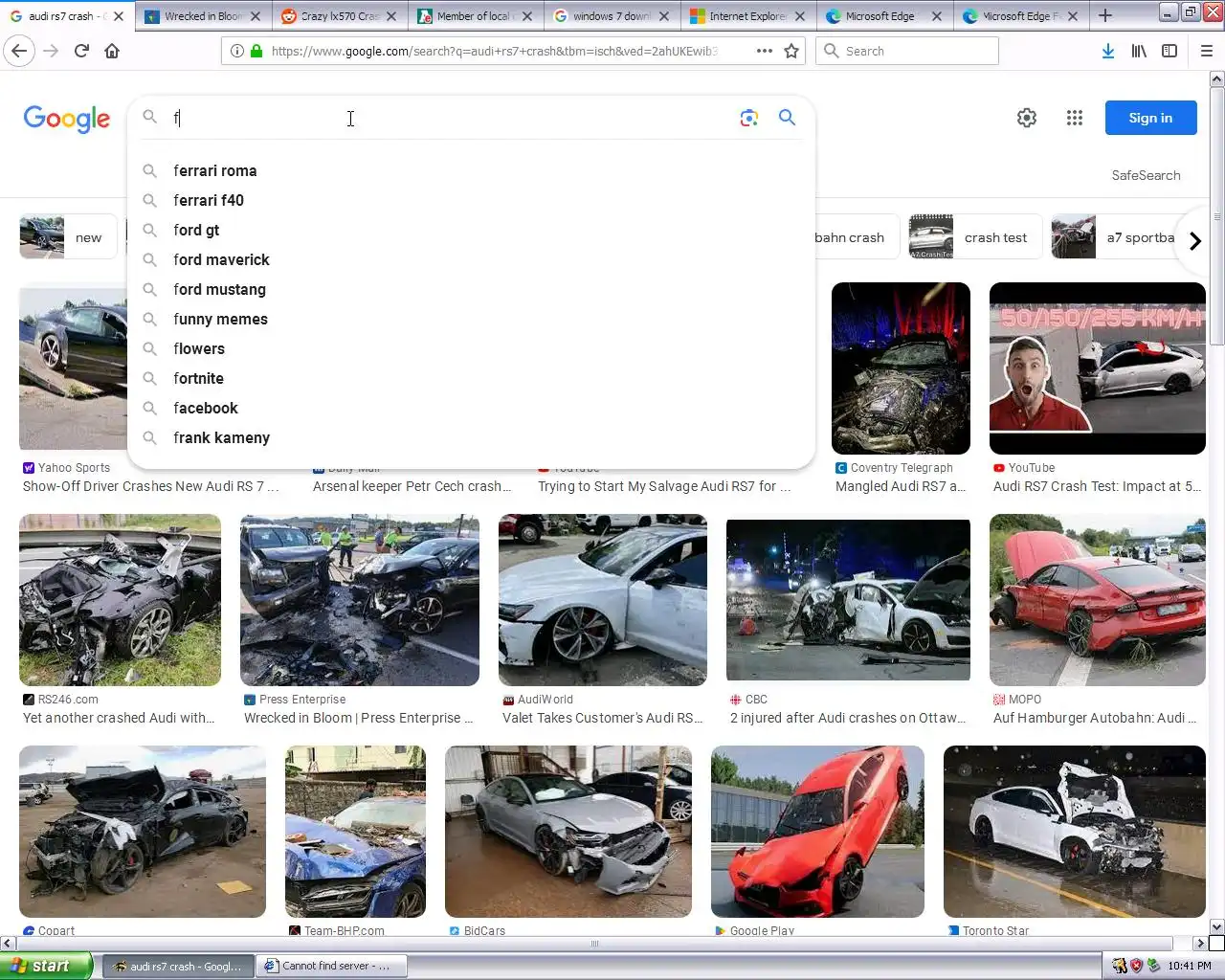Switch to the Crazy lx570 Crash tab

click(340, 16)
